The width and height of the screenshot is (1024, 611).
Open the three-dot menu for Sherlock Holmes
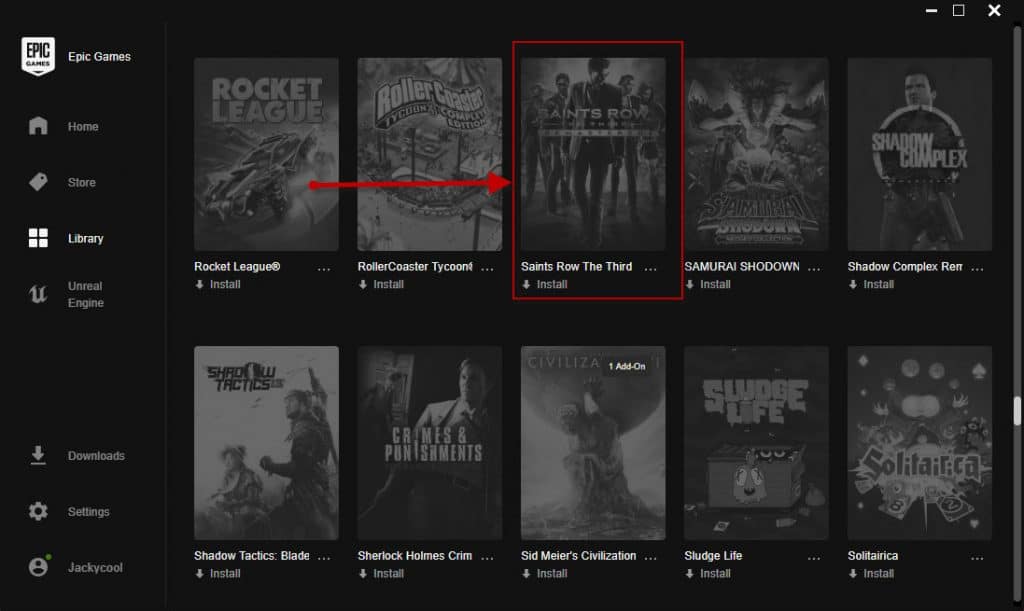point(487,557)
